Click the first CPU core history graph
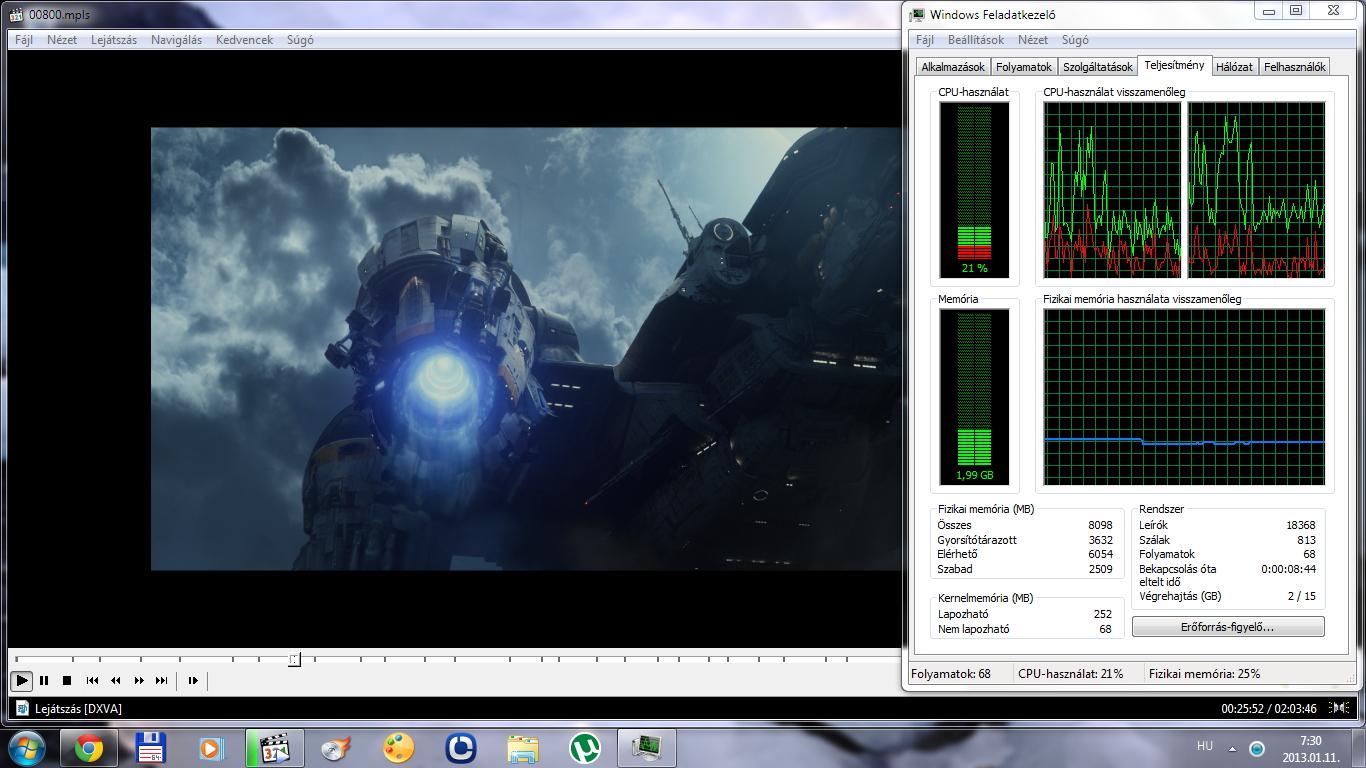The width and height of the screenshot is (1366, 768). [1112, 190]
